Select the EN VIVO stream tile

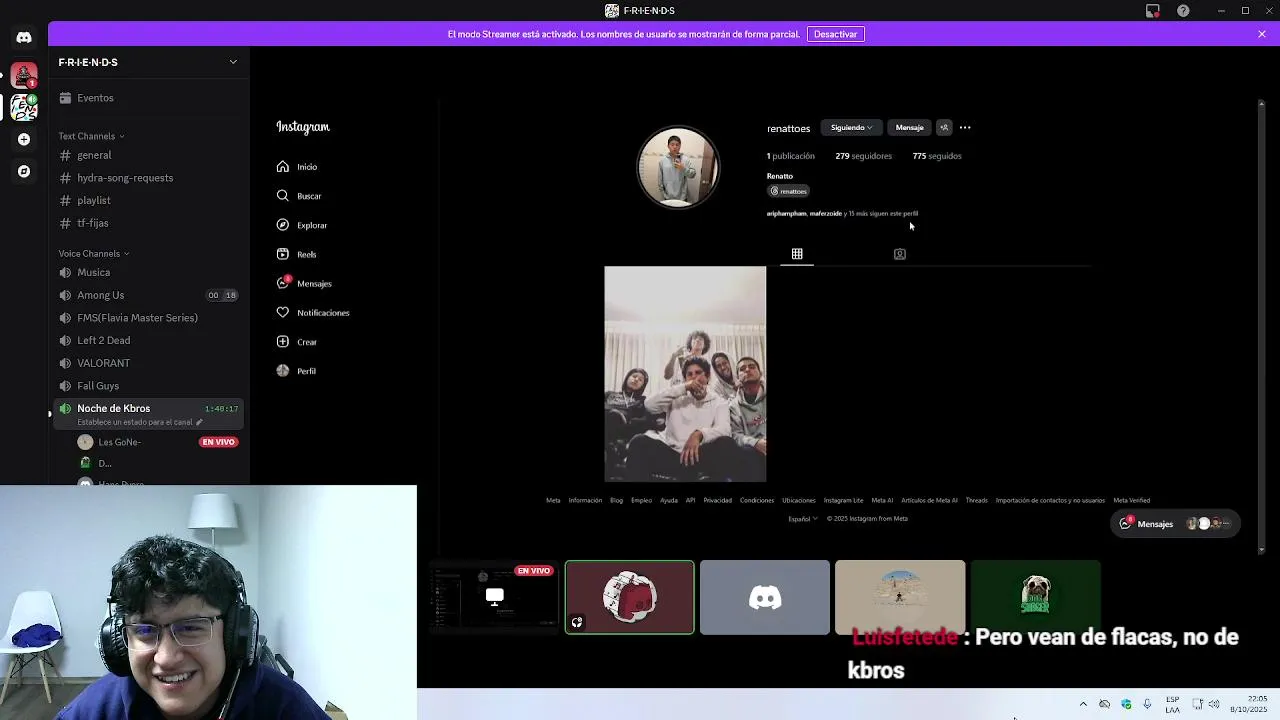point(494,597)
